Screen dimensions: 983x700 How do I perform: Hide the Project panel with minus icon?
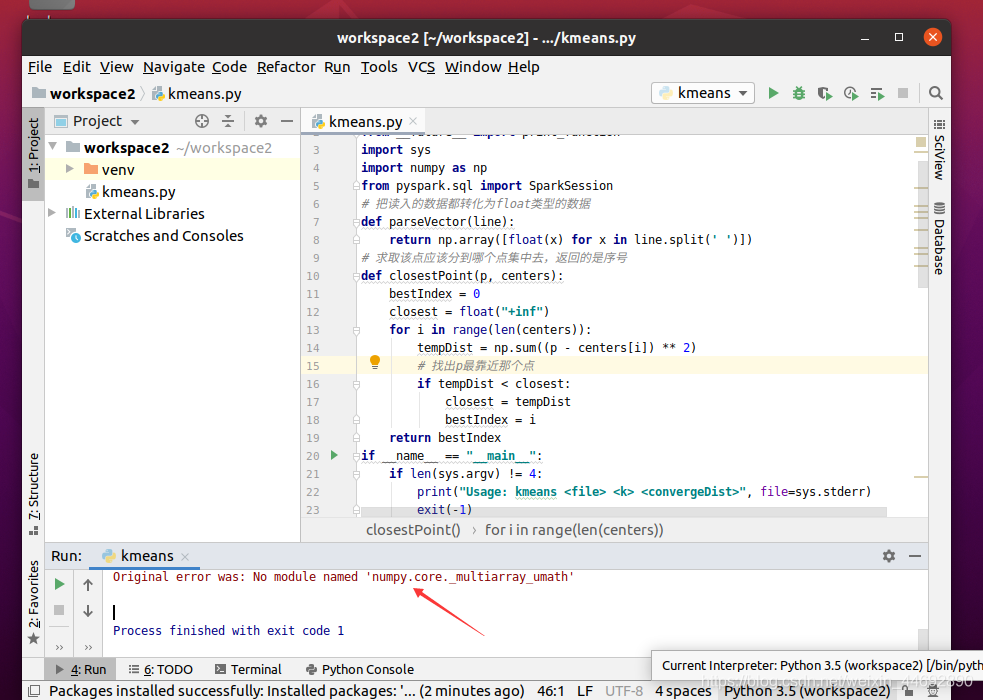click(x=286, y=121)
